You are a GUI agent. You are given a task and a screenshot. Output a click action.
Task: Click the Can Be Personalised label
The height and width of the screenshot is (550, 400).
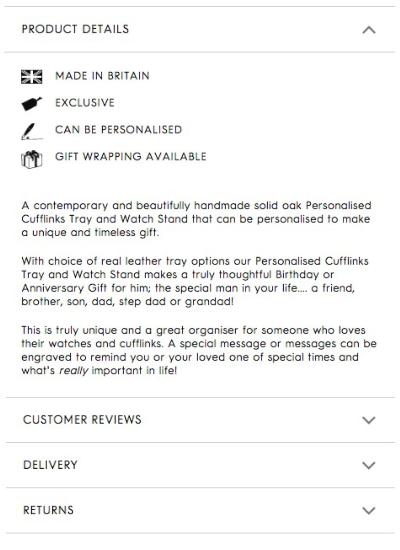[x=119, y=130]
